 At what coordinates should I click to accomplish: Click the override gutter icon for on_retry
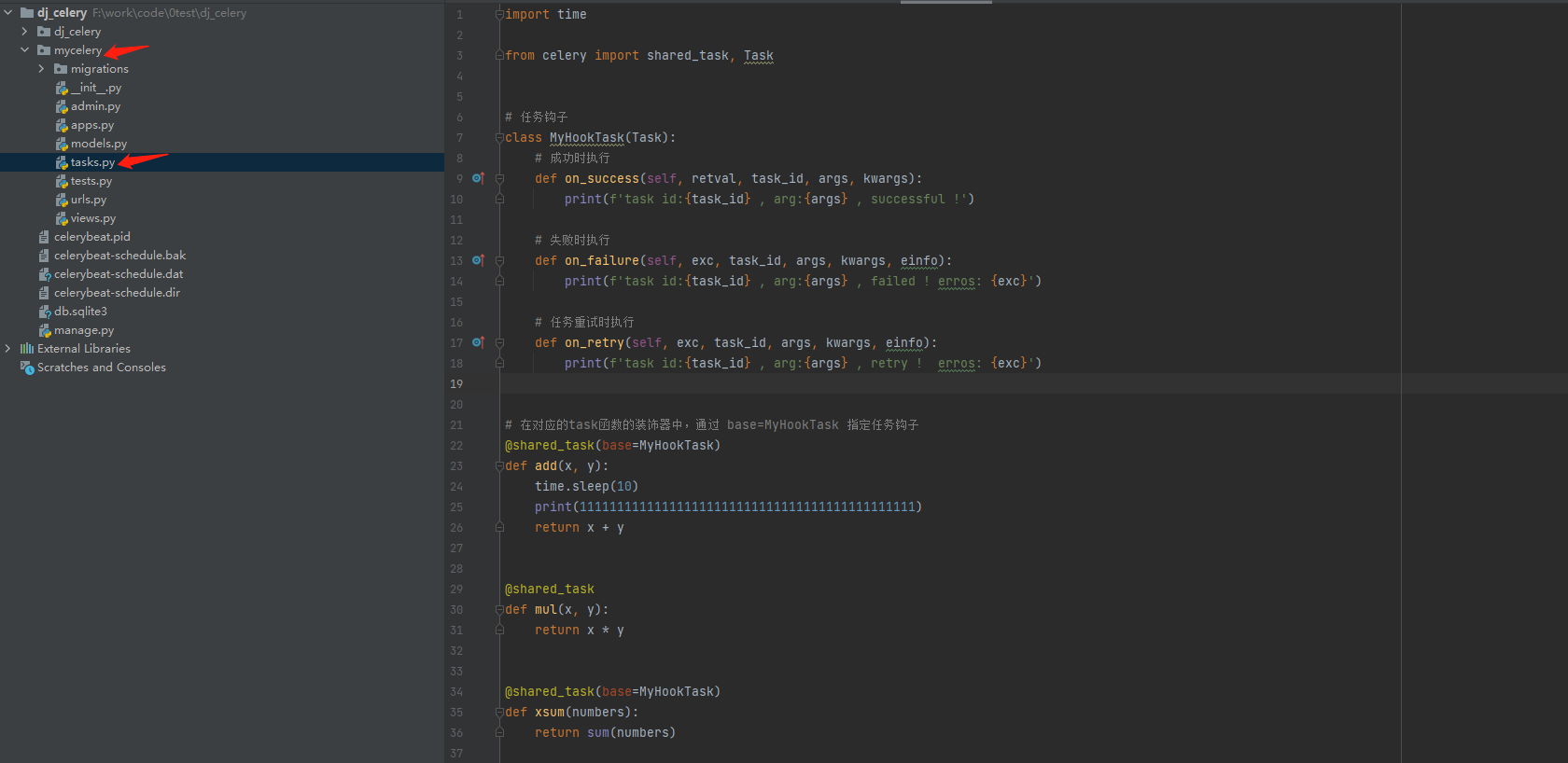478,342
